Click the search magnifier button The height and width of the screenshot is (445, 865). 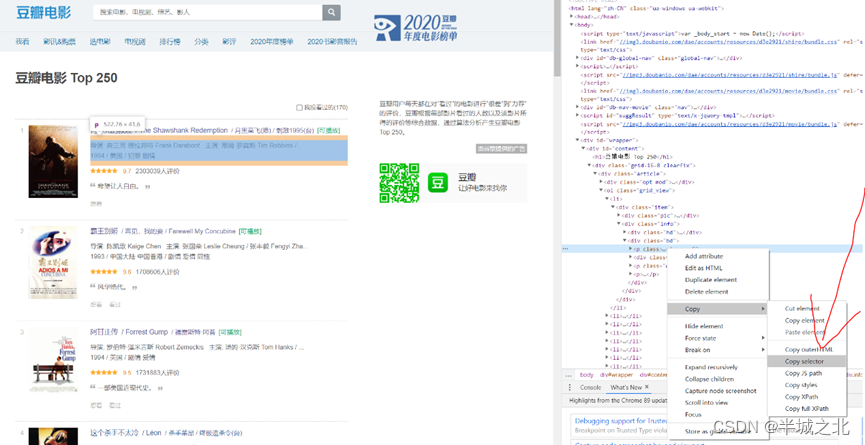pos(331,12)
